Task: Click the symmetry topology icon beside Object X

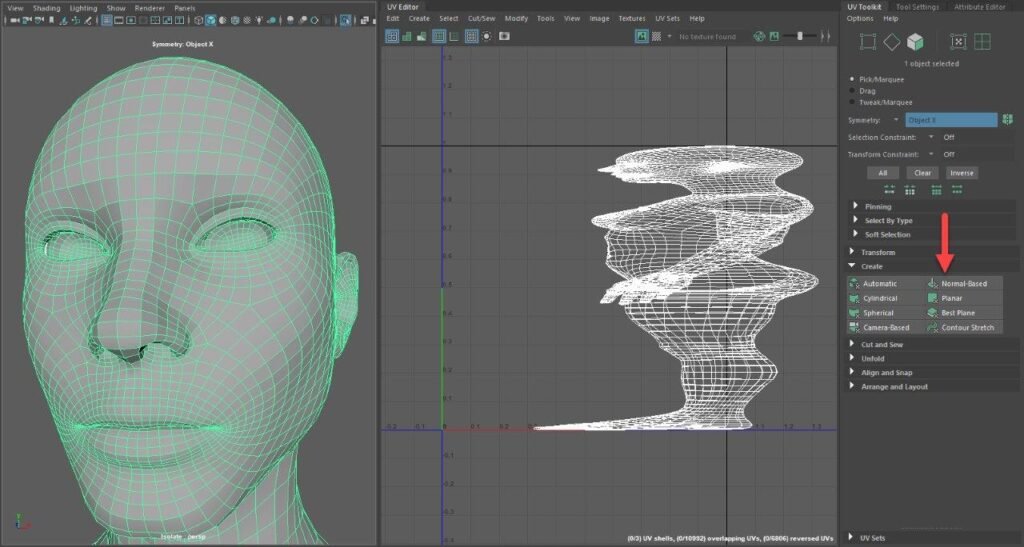Action: pyautogui.click(x=1008, y=120)
